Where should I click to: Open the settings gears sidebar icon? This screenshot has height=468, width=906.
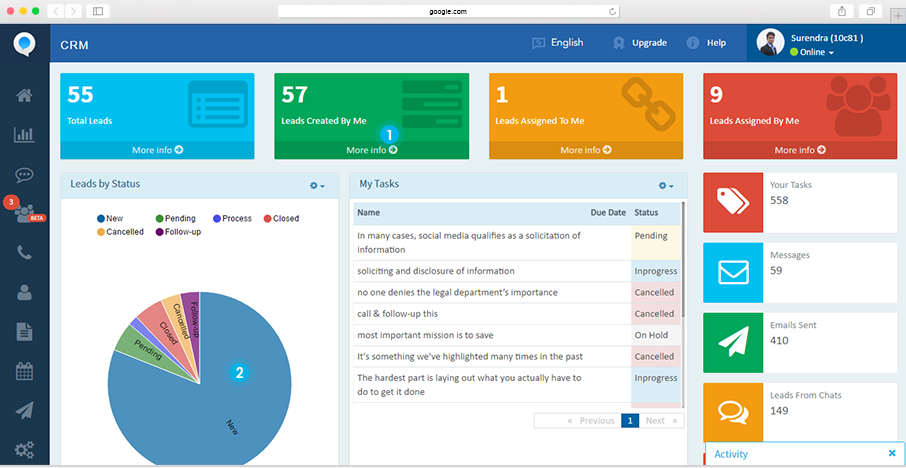[24, 450]
